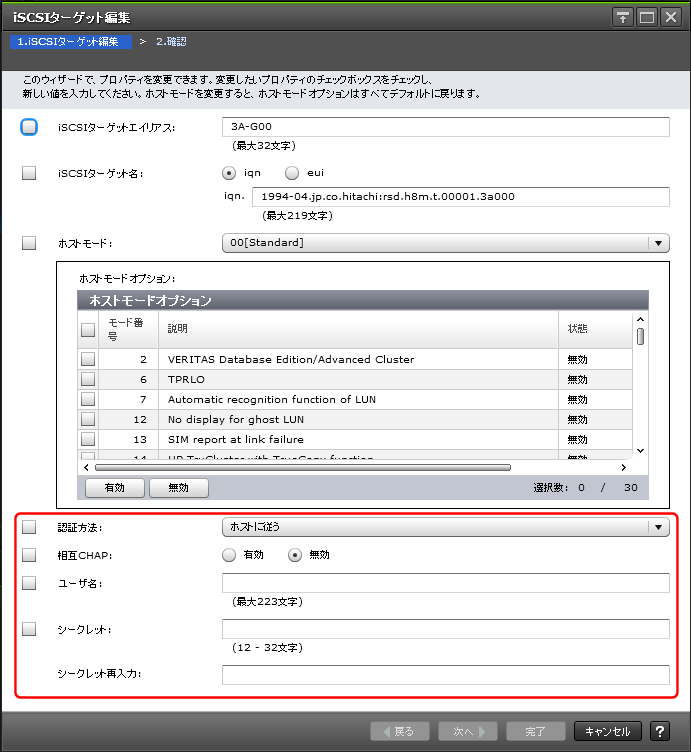Go to wizard step 2.確認

(x=171, y=42)
